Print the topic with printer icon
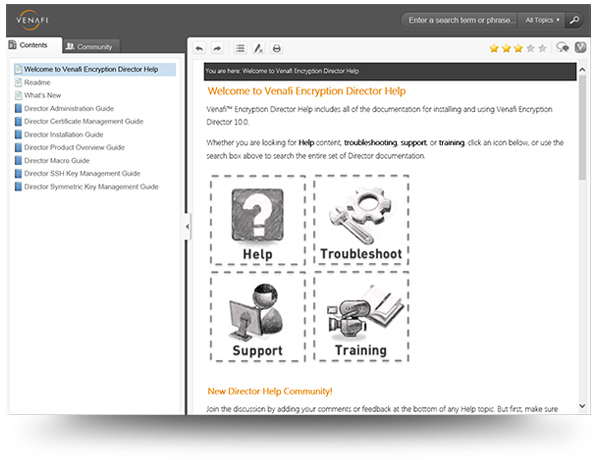The height and width of the screenshot is (460, 600). pos(277,49)
